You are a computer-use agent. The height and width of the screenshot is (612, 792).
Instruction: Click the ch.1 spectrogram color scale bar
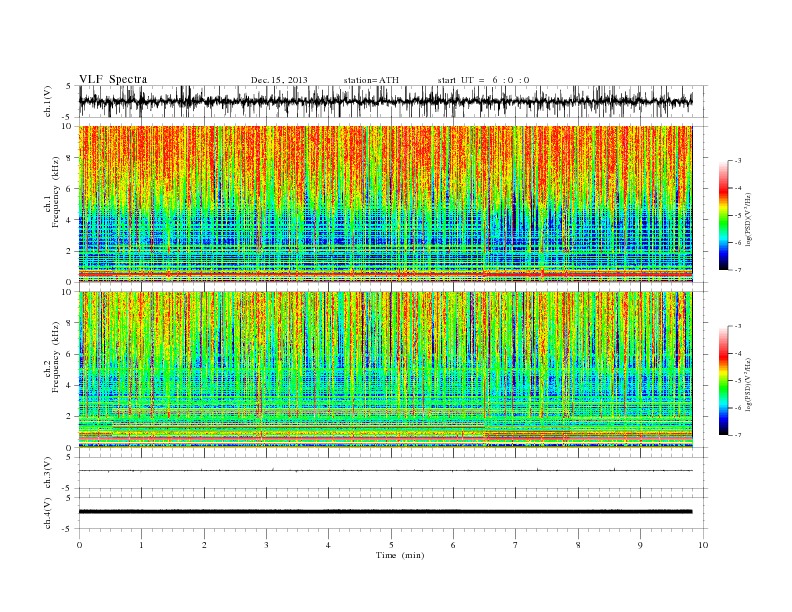[724, 215]
